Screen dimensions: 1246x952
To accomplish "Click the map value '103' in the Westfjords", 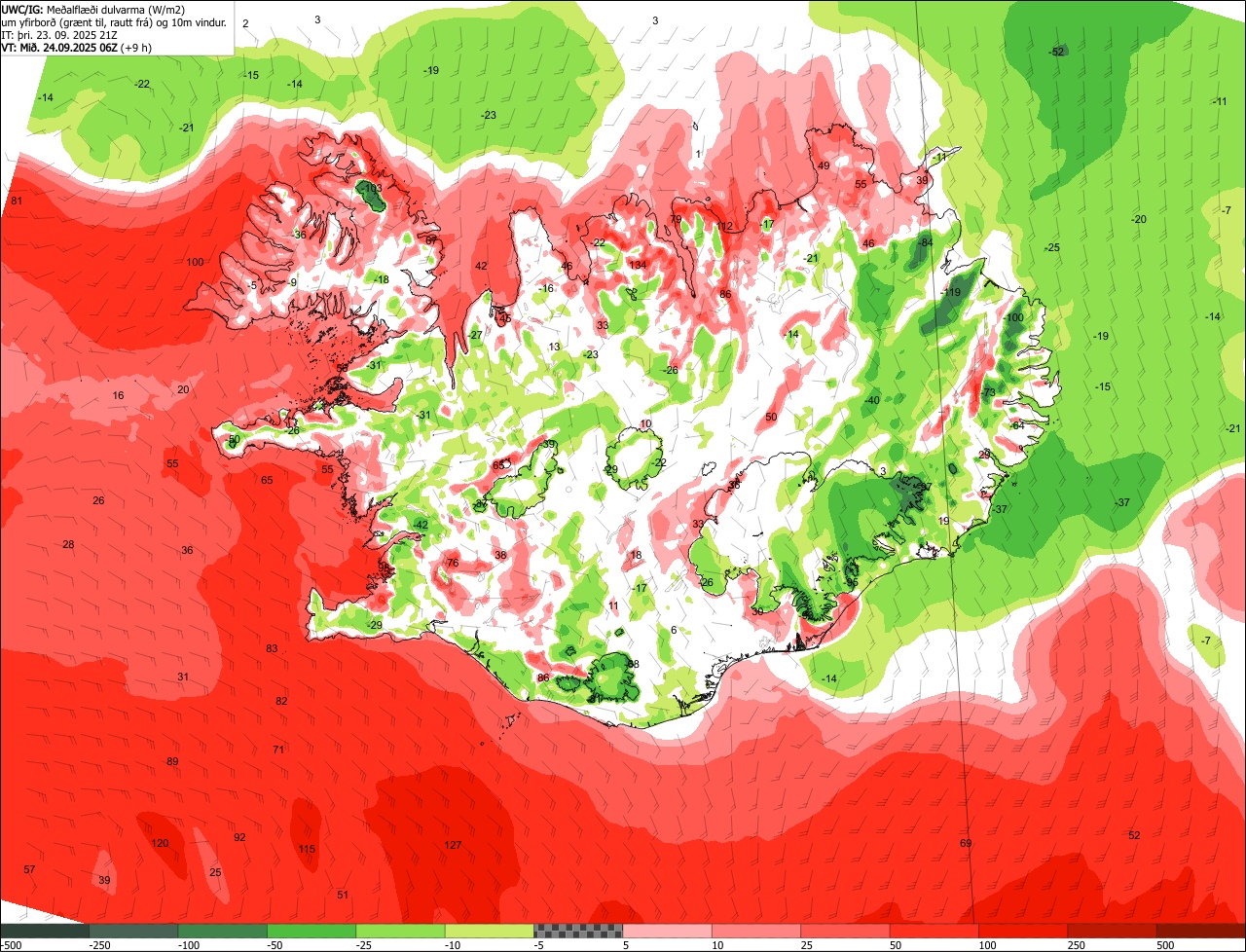I will [x=373, y=188].
